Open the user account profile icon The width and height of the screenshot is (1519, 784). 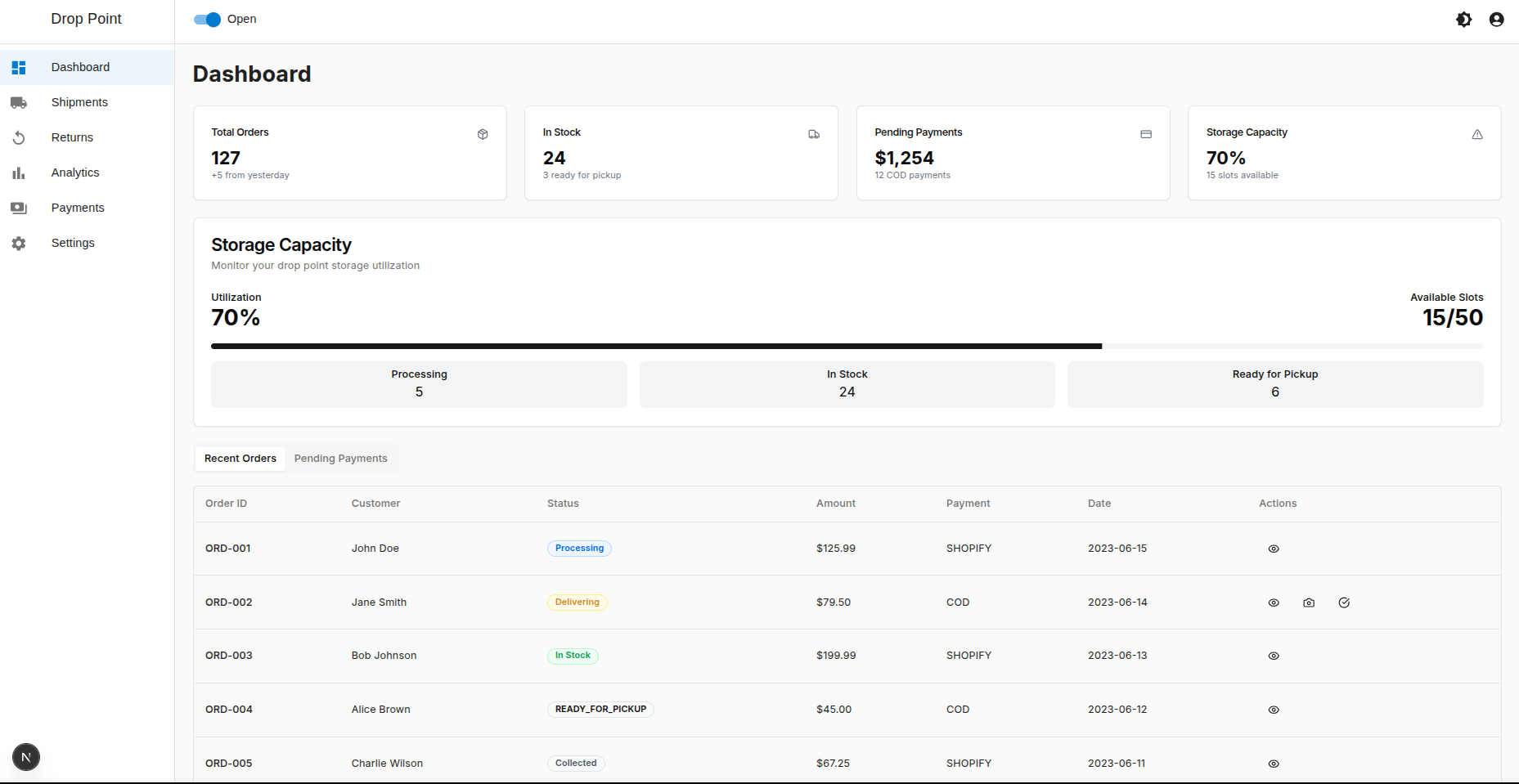click(1496, 20)
